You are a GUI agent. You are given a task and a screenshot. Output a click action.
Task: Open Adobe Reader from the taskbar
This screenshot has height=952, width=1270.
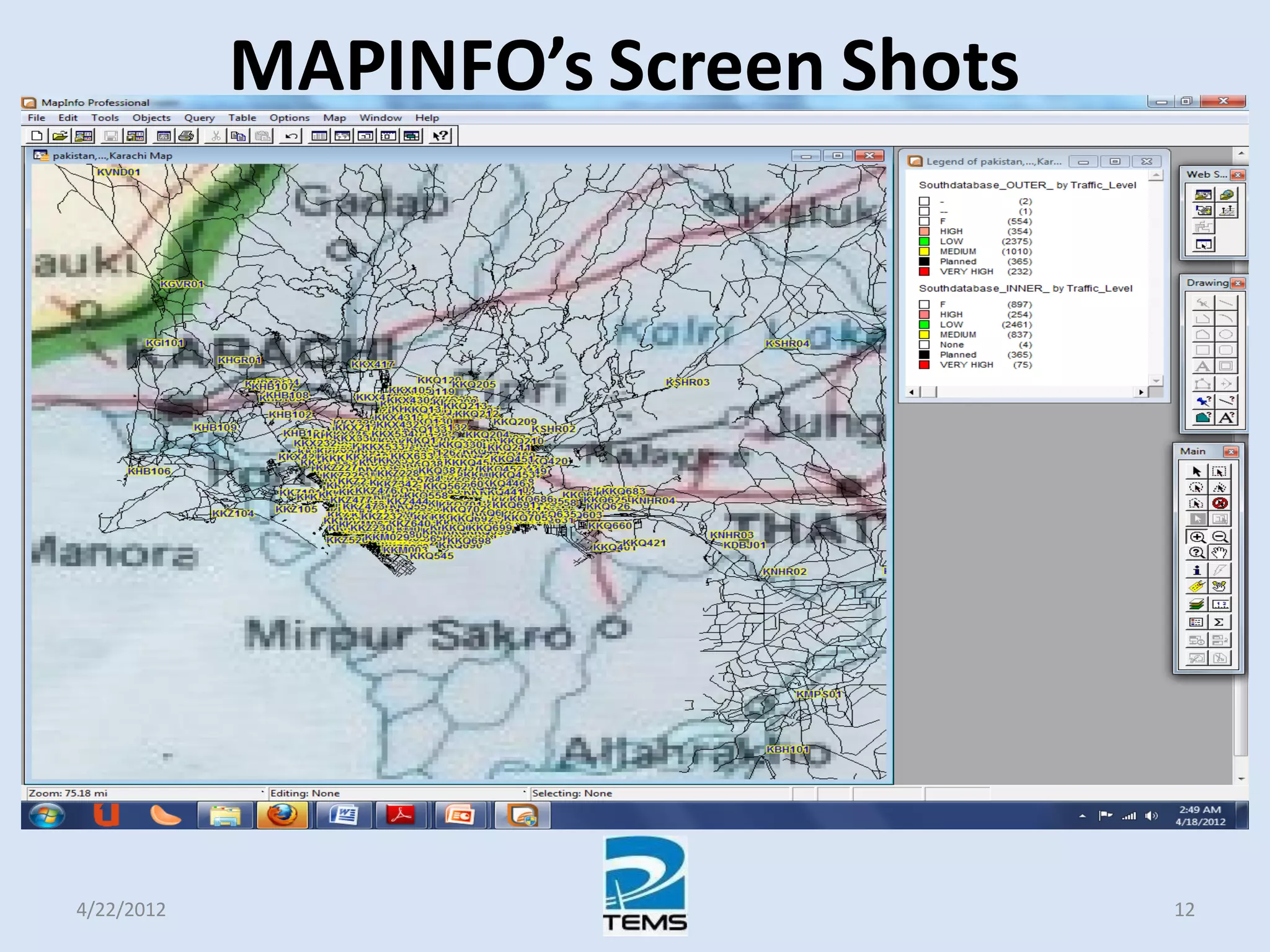click(x=401, y=816)
